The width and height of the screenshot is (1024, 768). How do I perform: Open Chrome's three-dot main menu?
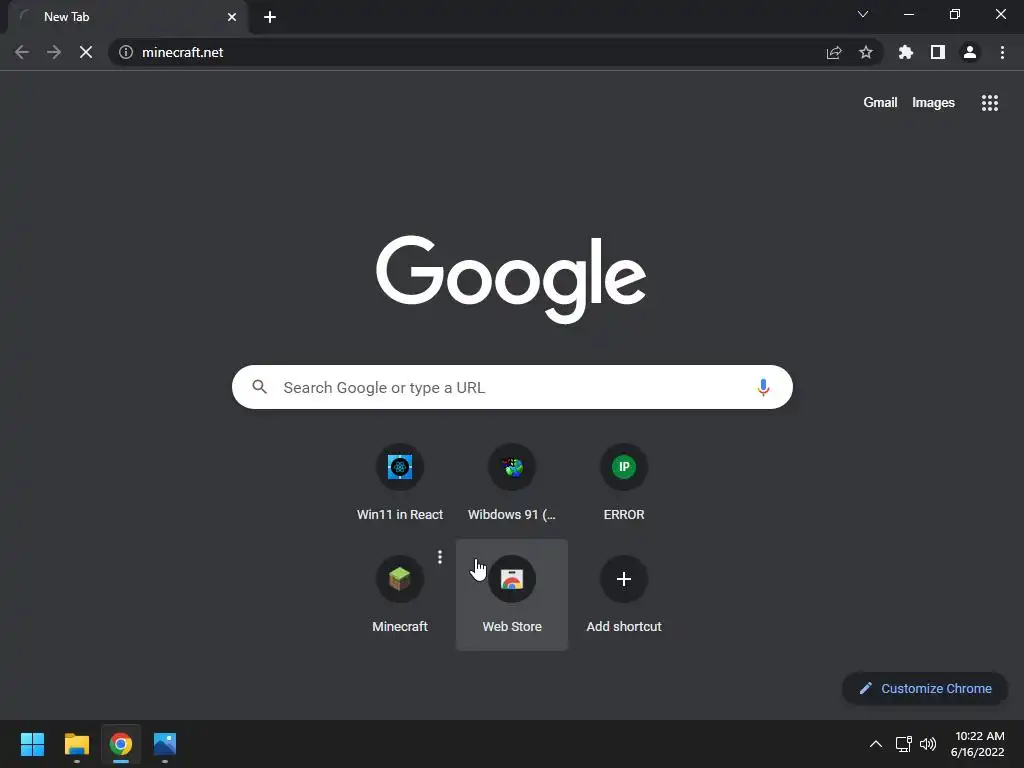point(1002,52)
